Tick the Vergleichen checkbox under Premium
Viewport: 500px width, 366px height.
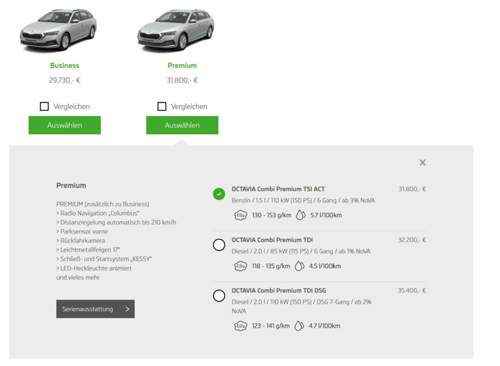[x=162, y=106]
